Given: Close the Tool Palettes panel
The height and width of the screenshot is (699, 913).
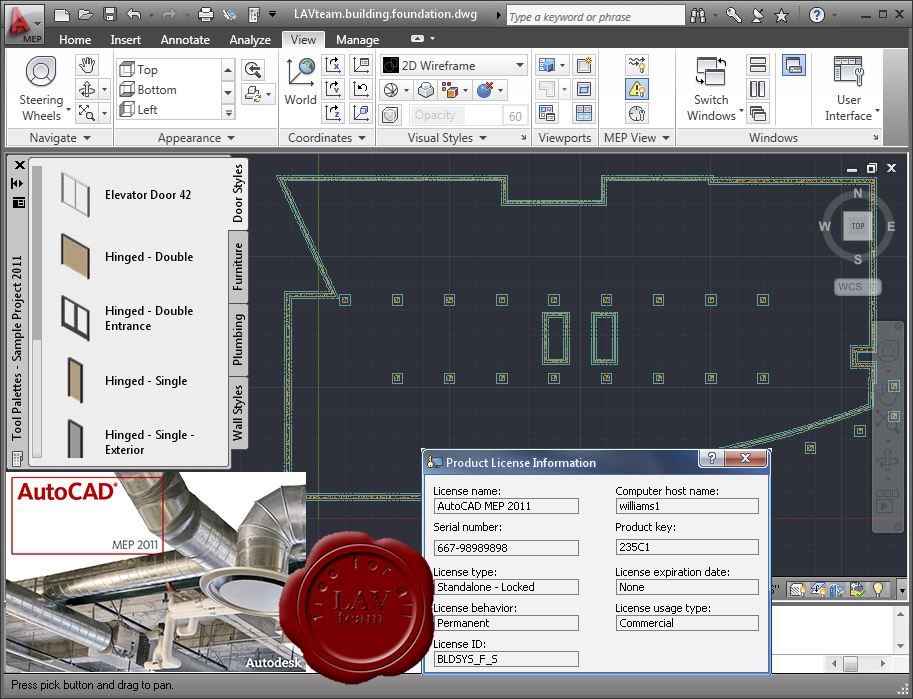Looking at the screenshot, I should coord(19,165).
